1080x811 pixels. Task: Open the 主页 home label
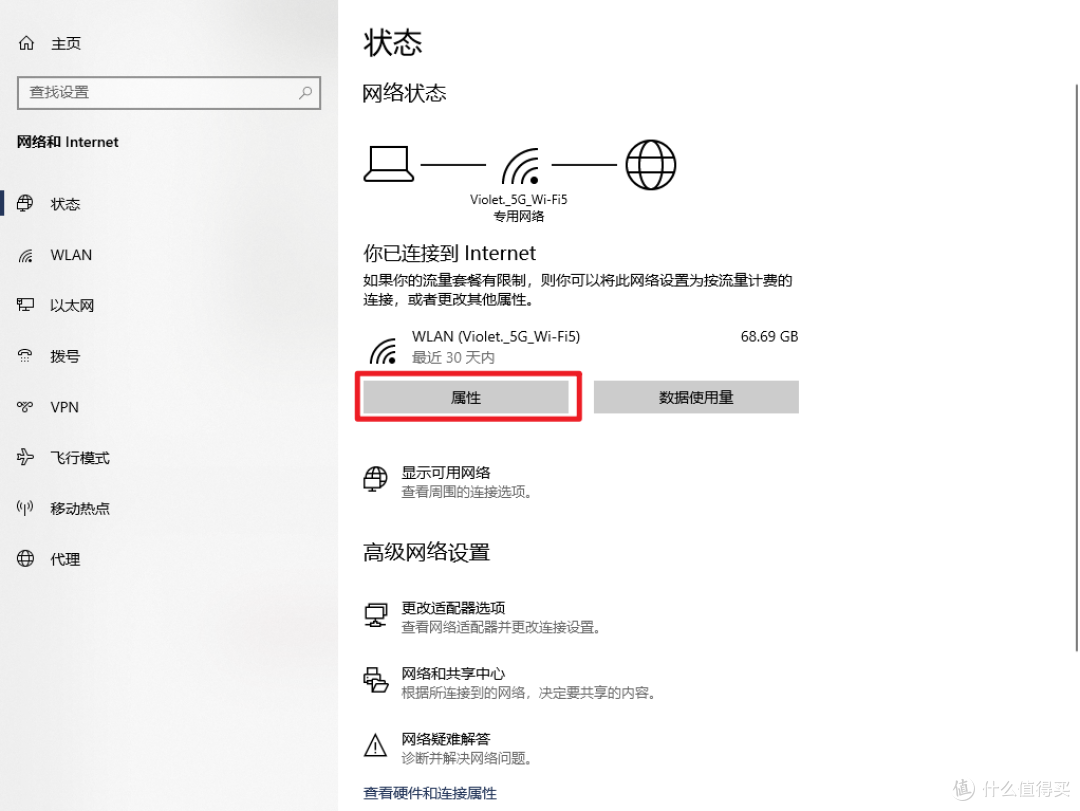click(65, 44)
